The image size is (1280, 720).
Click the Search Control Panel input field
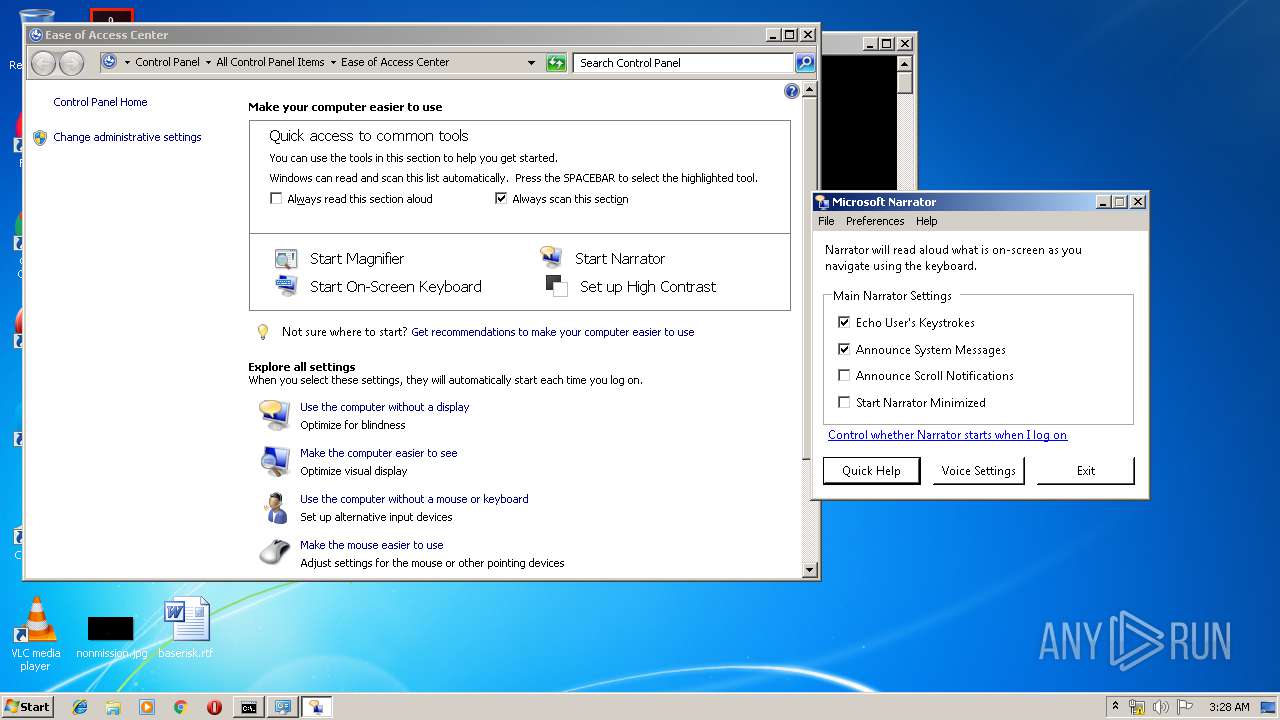coord(684,63)
